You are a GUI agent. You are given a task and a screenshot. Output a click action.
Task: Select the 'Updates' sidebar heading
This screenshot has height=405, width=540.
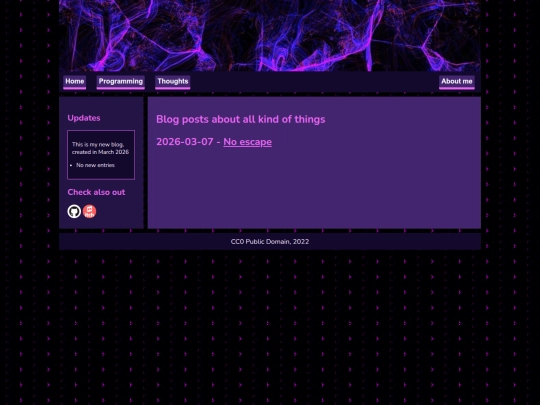click(84, 118)
